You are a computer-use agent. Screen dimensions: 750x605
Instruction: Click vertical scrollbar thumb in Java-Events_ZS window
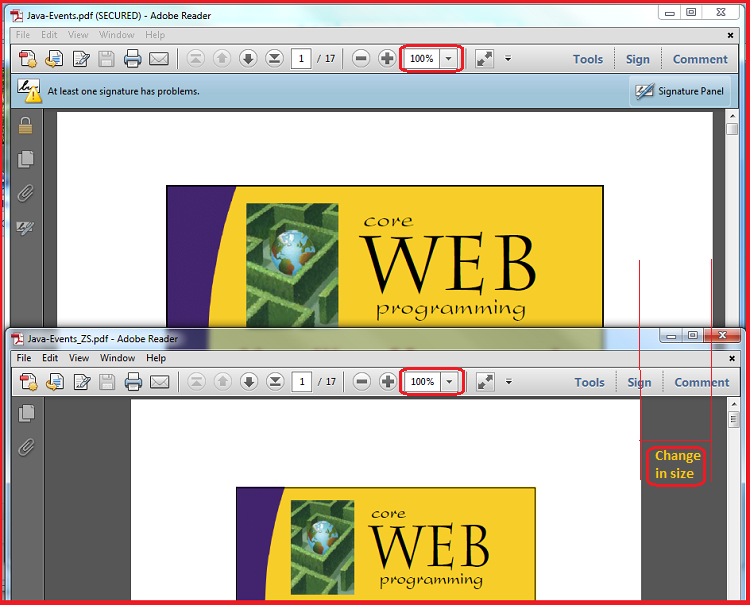pyautogui.click(x=733, y=419)
